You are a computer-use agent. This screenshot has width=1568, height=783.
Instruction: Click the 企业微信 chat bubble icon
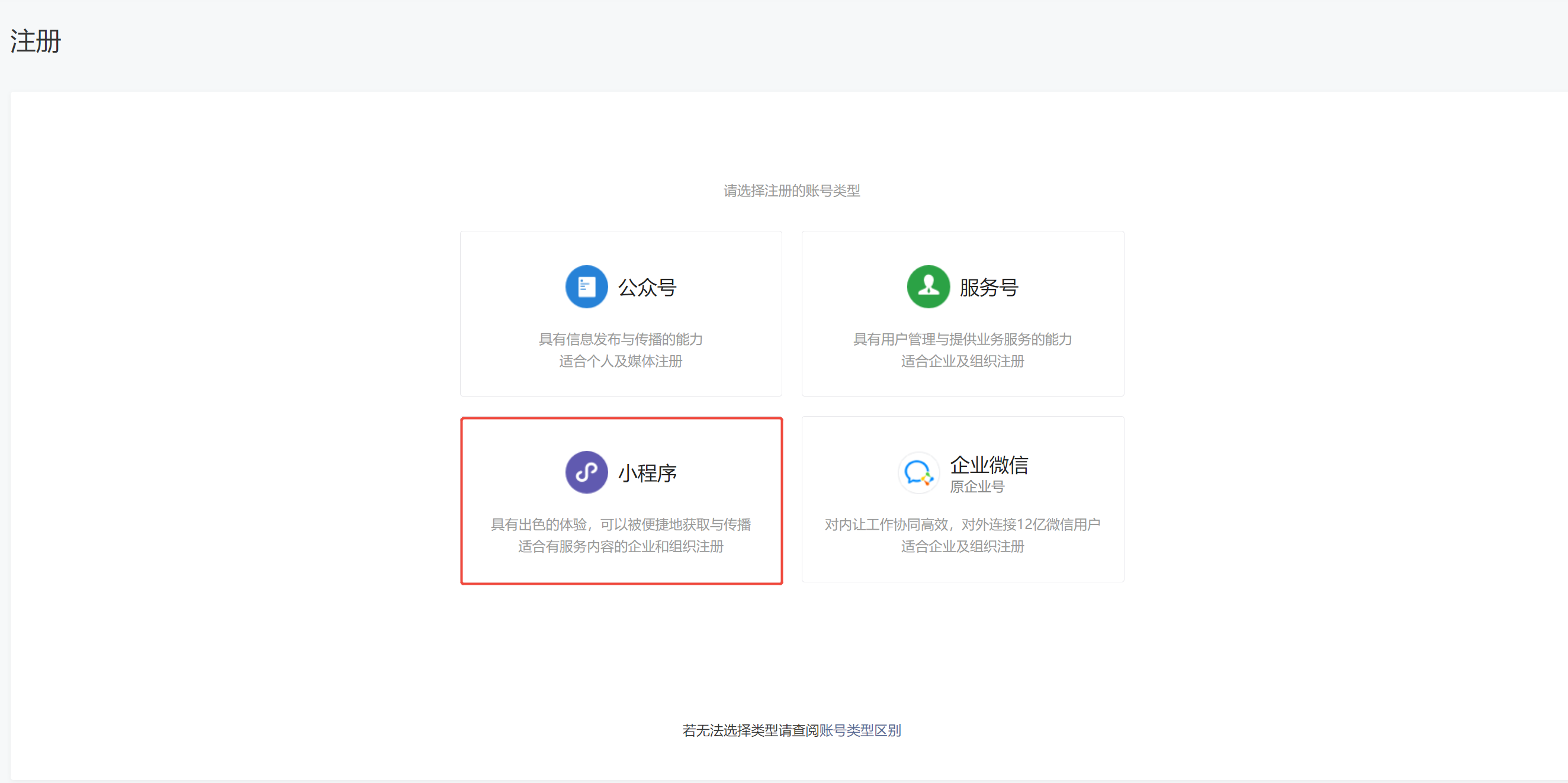coord(918,473)
